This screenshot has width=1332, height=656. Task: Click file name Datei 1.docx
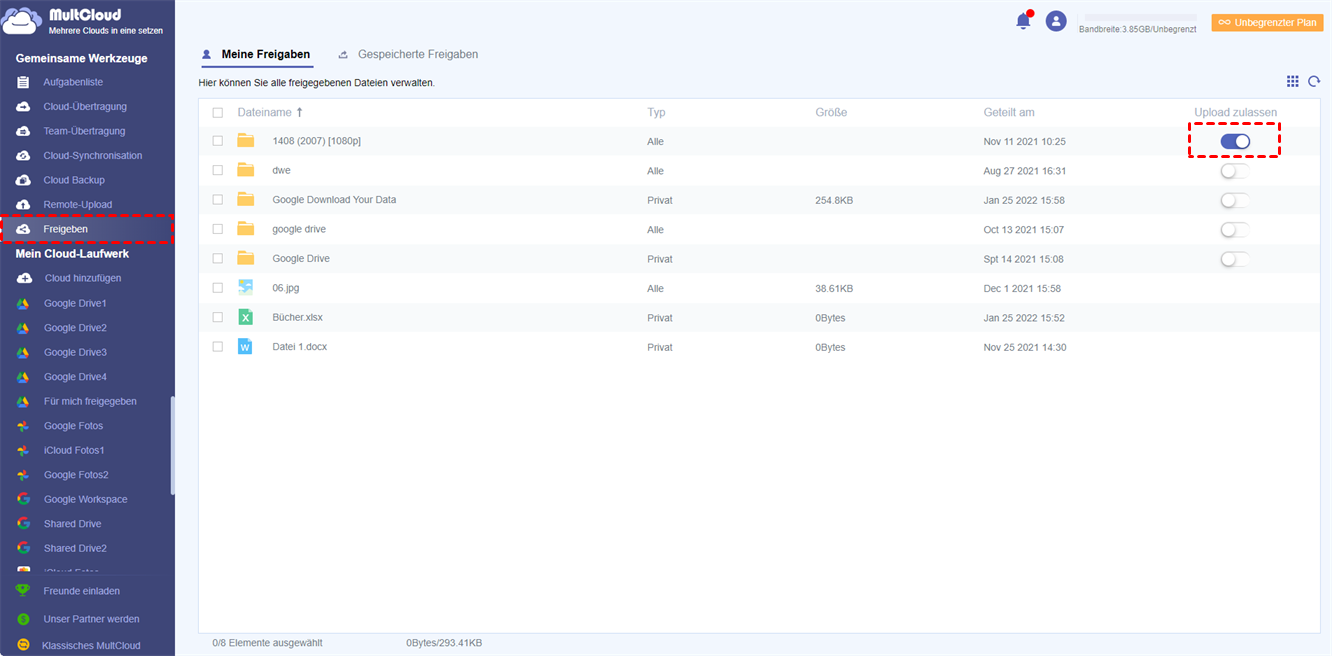299,347
